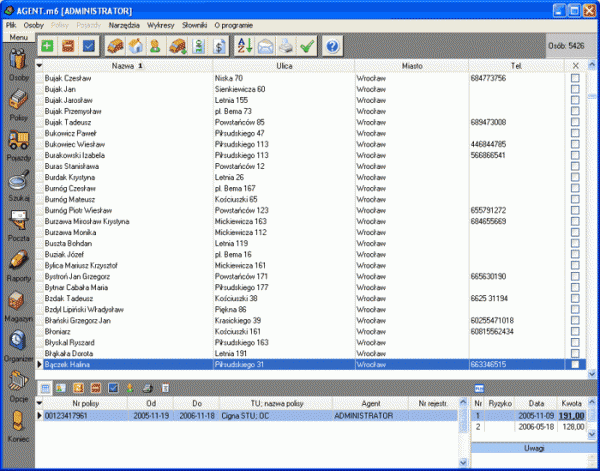Screen dimensions: 600x471
Task: Click the blue checkmark icon in the policy toolbar
Action: [x=113, y=388]
